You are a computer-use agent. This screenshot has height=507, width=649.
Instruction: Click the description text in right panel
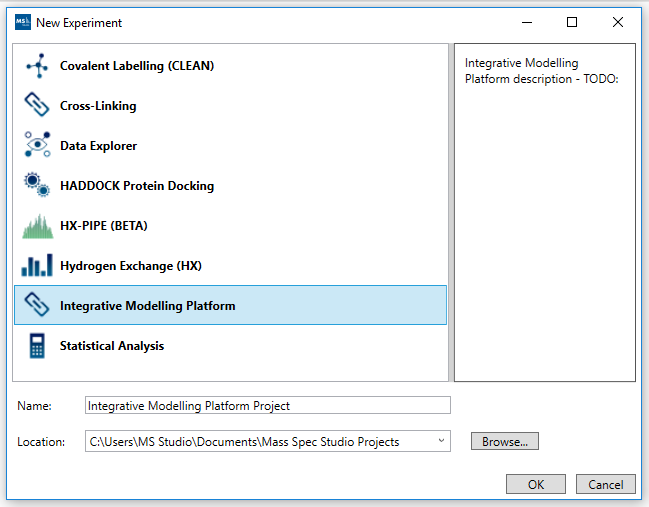point(541,71)
